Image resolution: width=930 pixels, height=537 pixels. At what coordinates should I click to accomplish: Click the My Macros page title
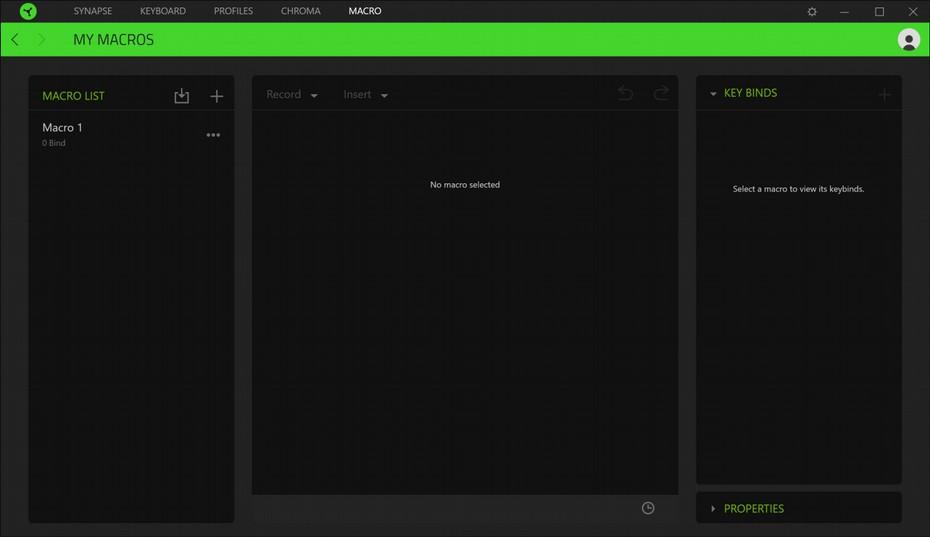click(x=113, y=40)
